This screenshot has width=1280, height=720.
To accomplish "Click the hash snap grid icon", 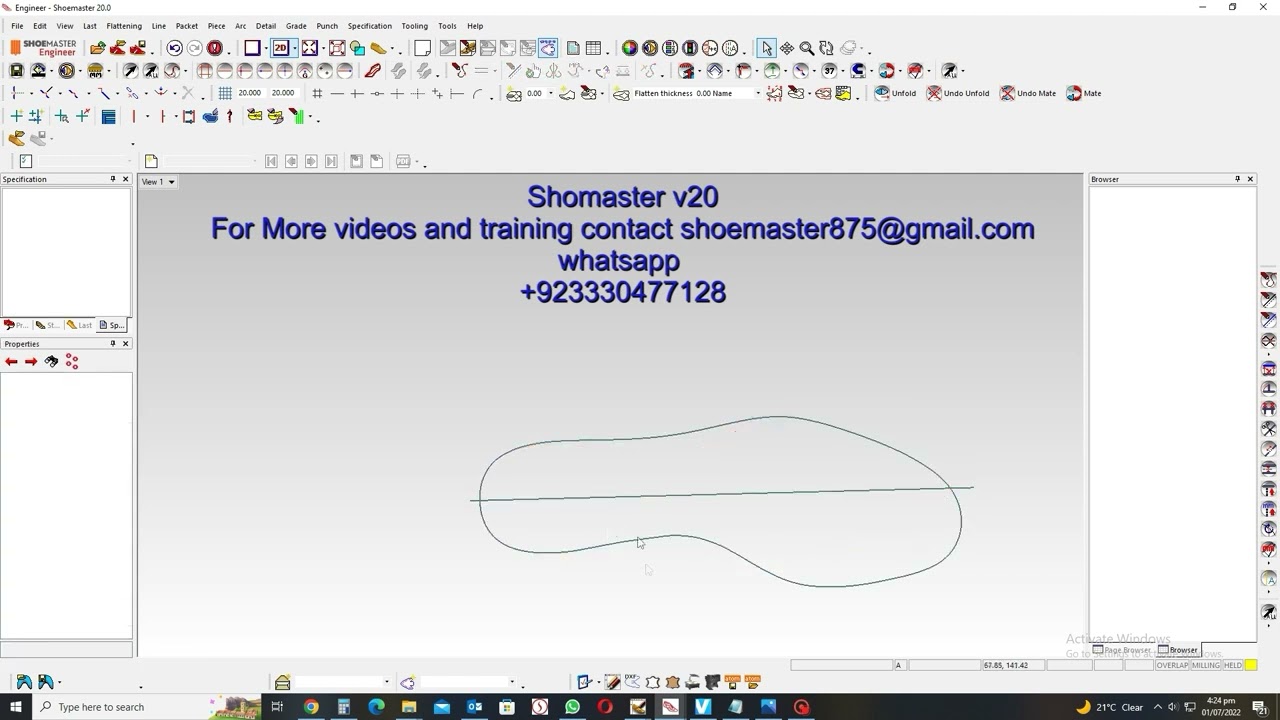I will pos(317,93).
